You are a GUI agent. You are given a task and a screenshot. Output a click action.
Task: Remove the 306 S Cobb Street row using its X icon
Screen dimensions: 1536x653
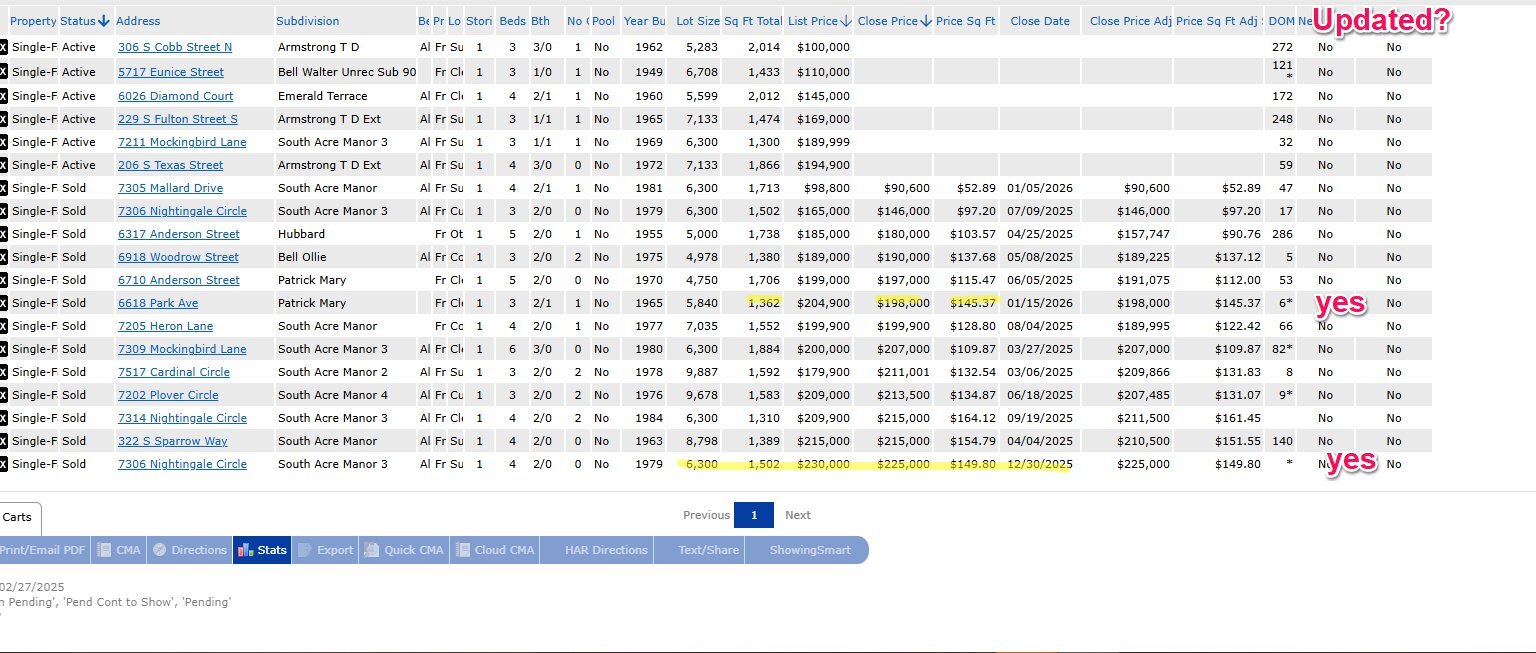pyautogui.click(x=3, y=47)
